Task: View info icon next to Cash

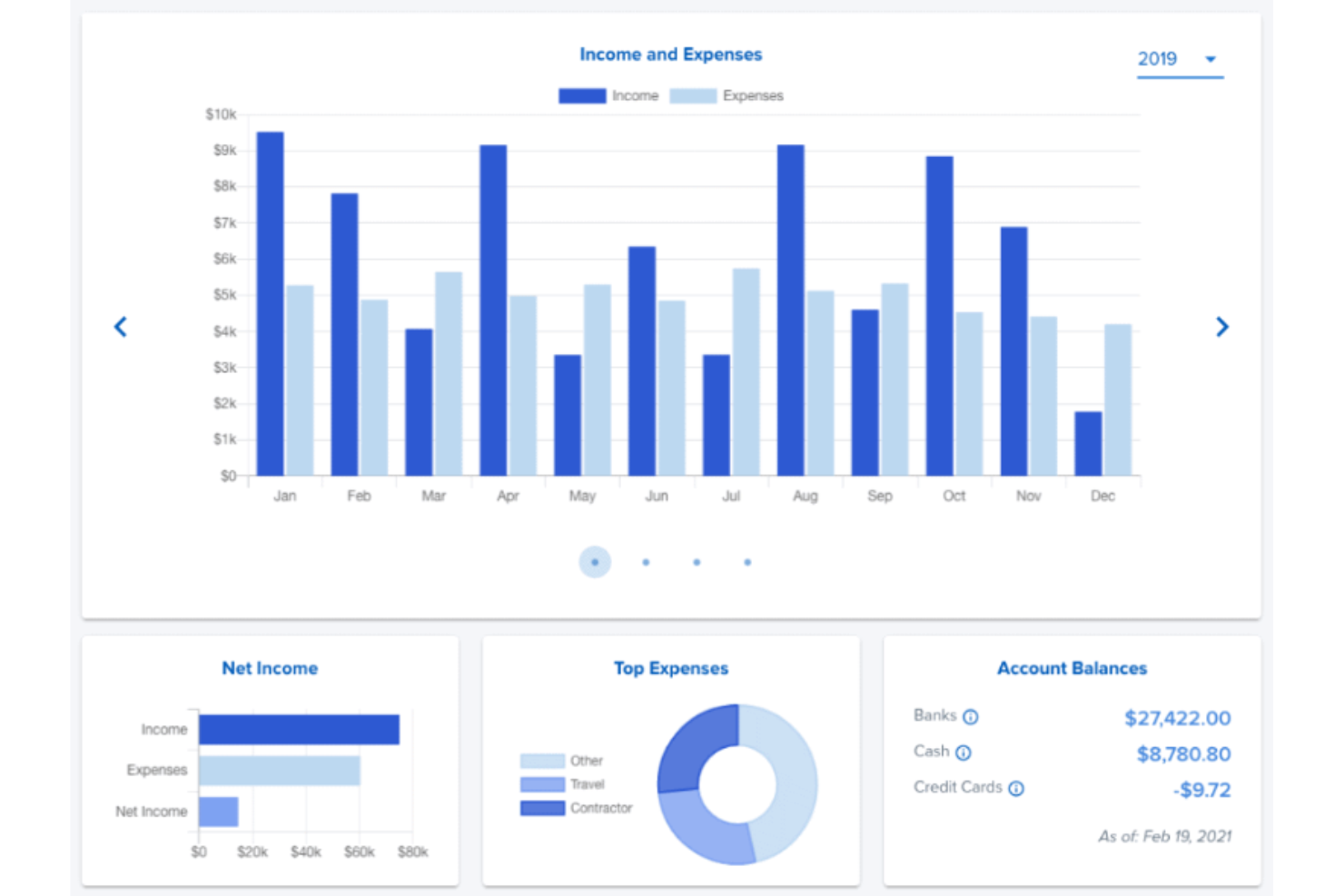Action: 963,752
